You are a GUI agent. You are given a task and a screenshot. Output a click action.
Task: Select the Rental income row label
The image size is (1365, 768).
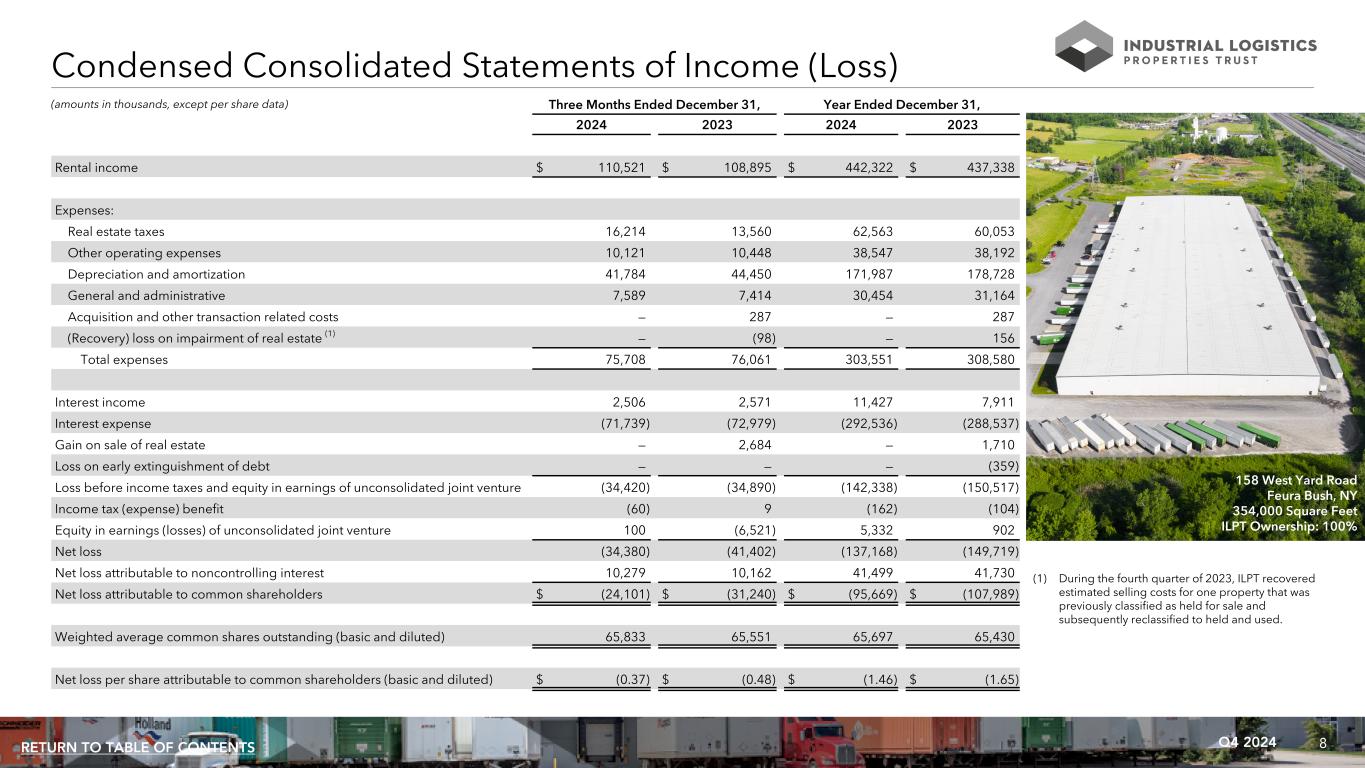point(96,168)
